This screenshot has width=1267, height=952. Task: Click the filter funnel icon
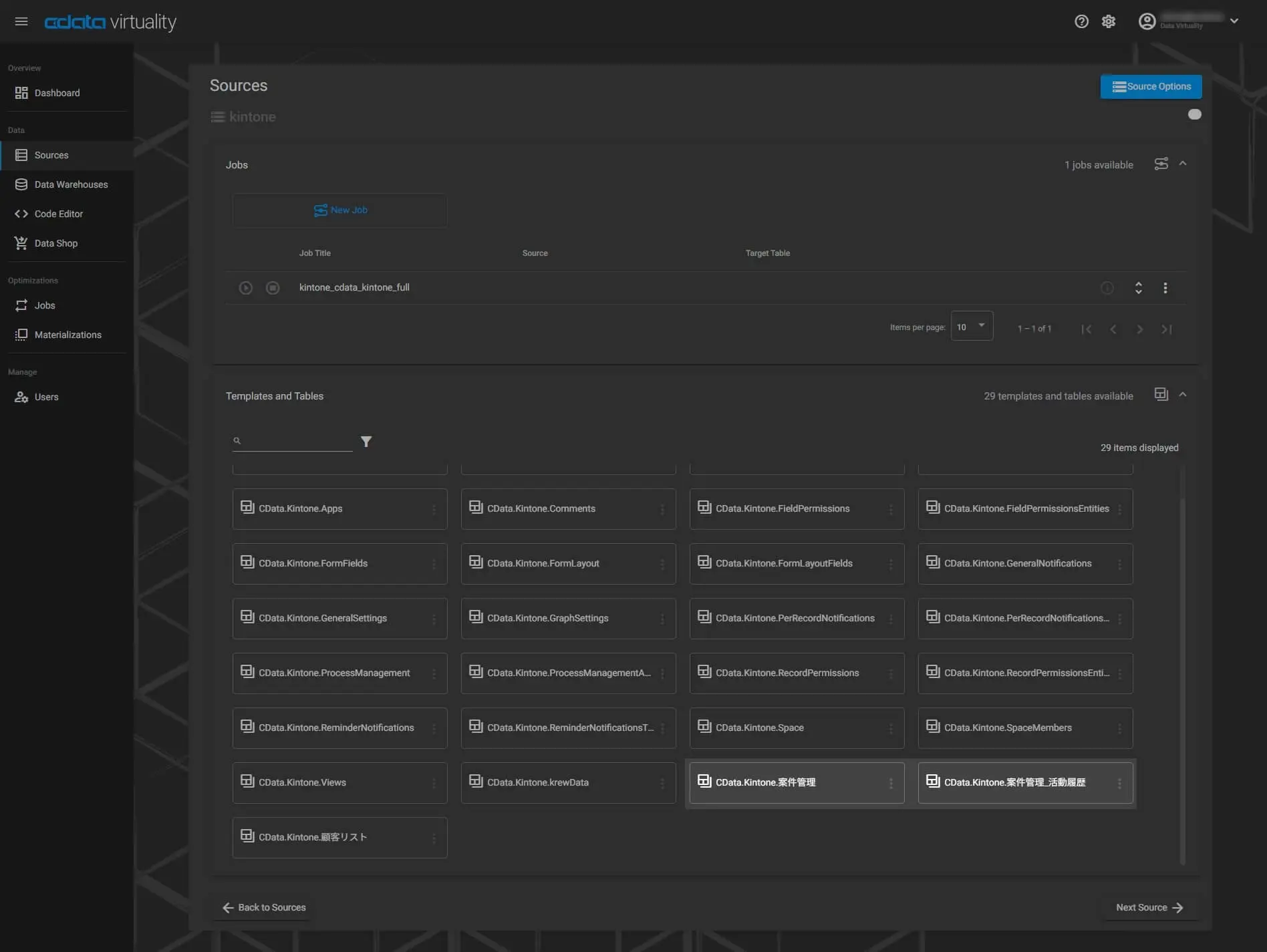(x=366, y=442)
